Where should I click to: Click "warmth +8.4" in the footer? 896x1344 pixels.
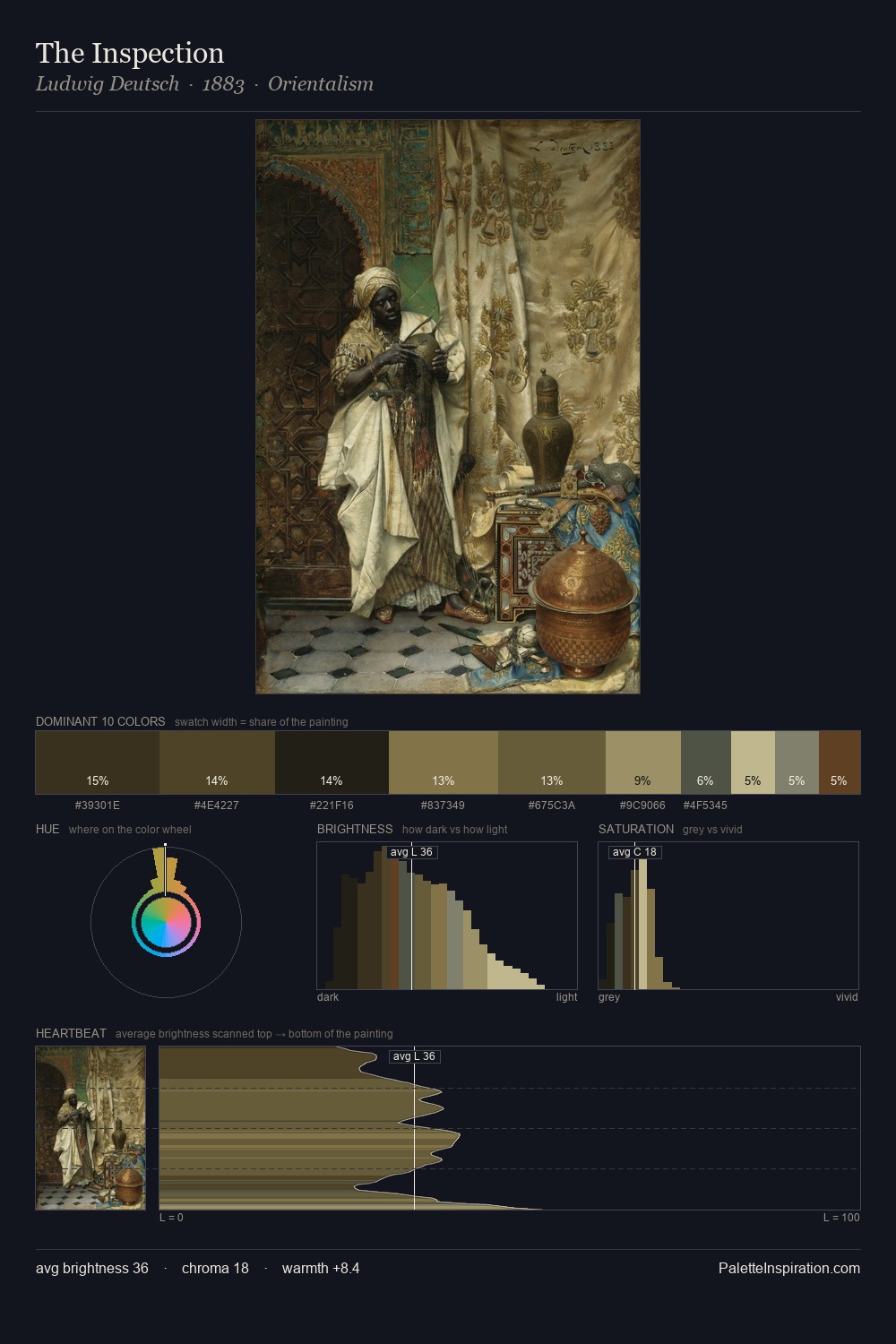(x=321, y=1268)
